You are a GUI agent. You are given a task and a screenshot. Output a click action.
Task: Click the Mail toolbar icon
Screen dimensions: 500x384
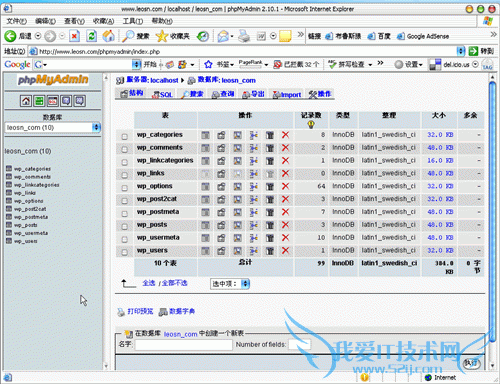[223, 36]
